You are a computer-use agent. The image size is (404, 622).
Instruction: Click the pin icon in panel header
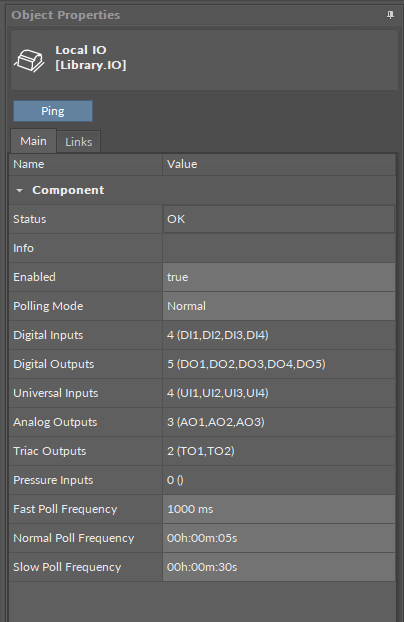click(390, 15)
